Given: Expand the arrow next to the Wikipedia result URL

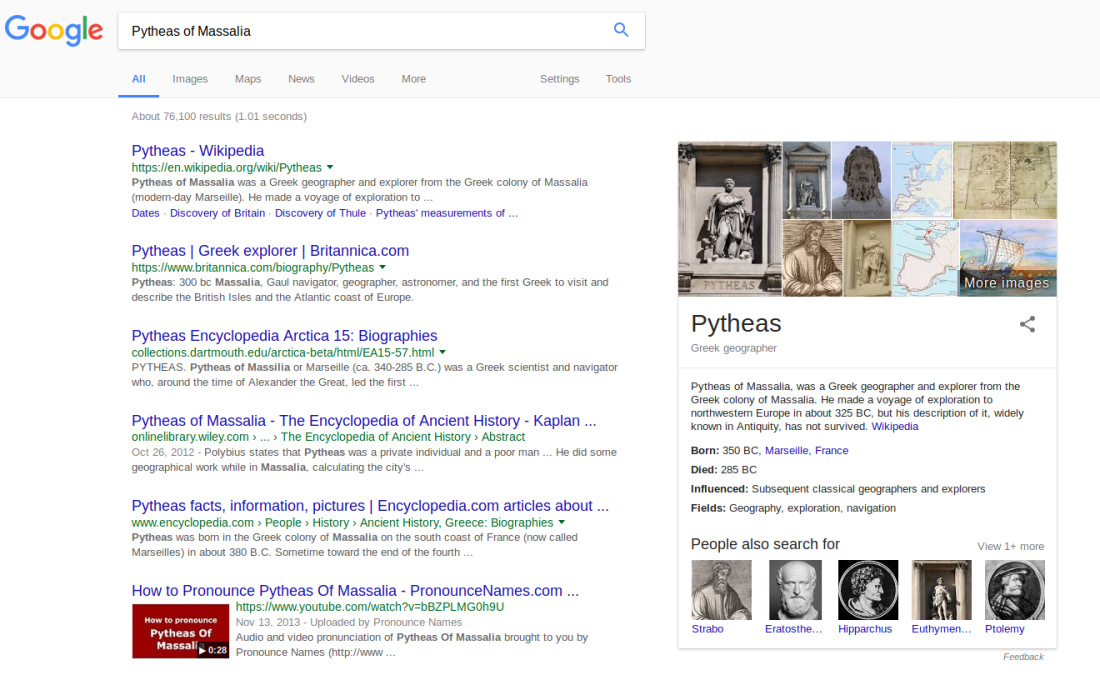Looking at the screenshot, I should pos(332,168).
